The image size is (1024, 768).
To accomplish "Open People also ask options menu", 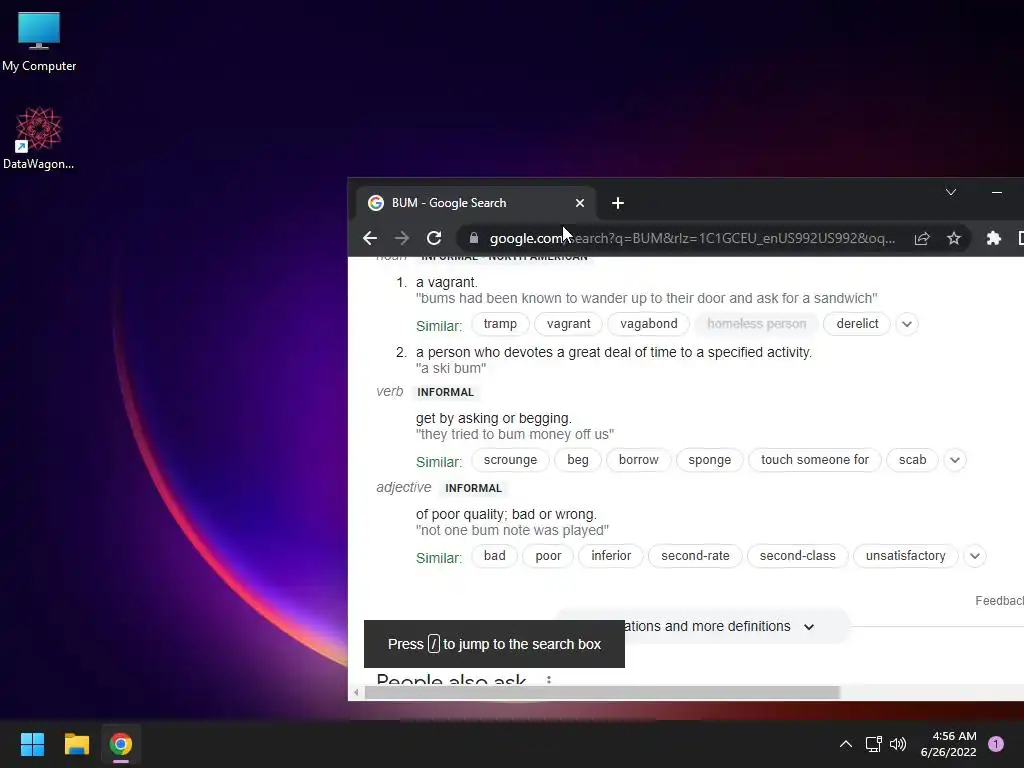I will pos(549,680).
